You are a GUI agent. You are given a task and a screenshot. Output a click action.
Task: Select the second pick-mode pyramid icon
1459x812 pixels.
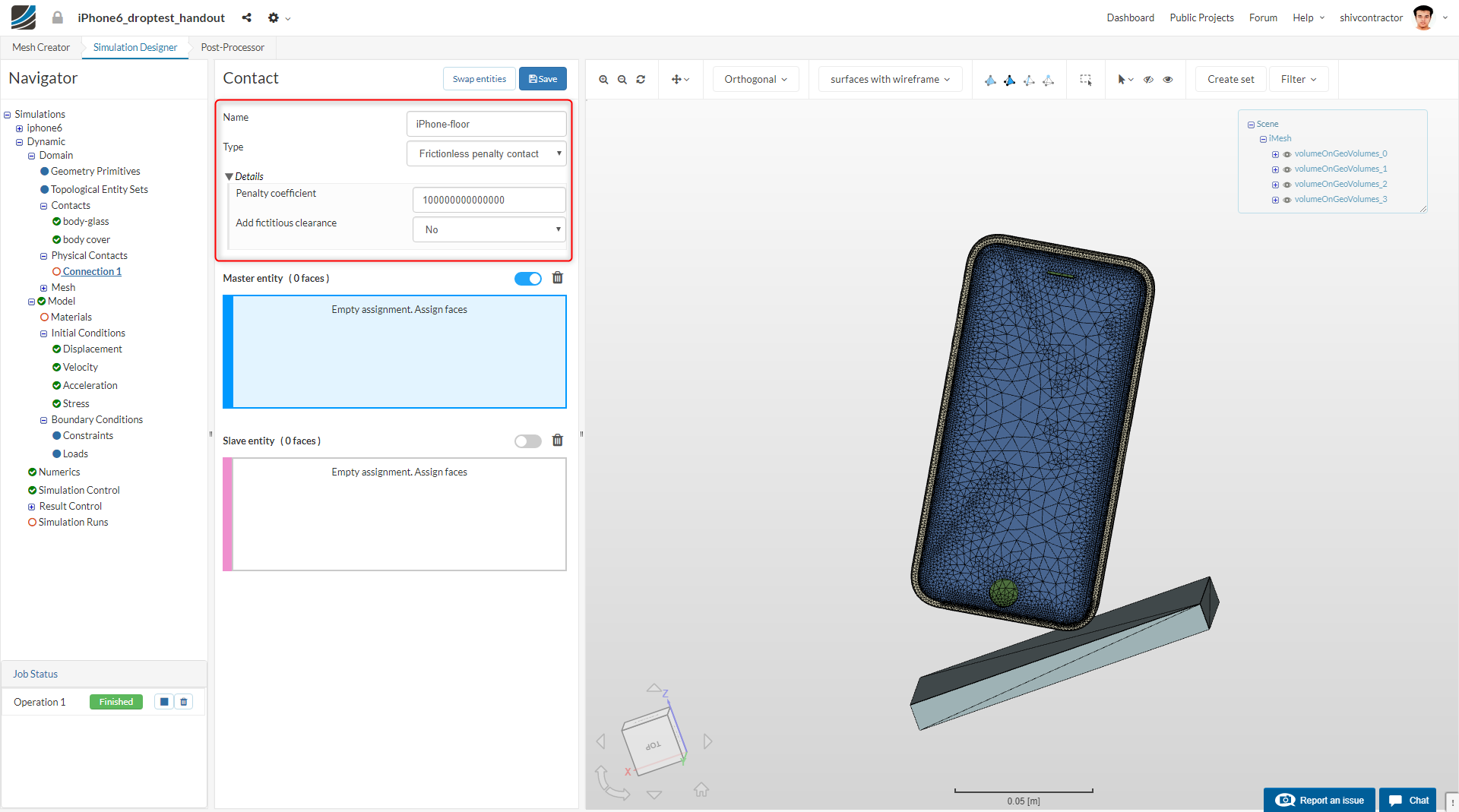coord(1009,80)
